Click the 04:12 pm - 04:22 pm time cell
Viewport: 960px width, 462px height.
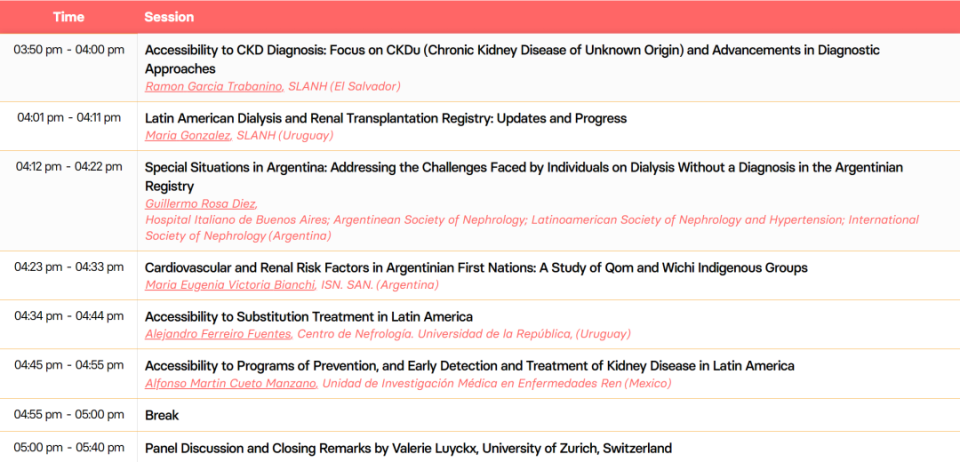tap(69, 166)
